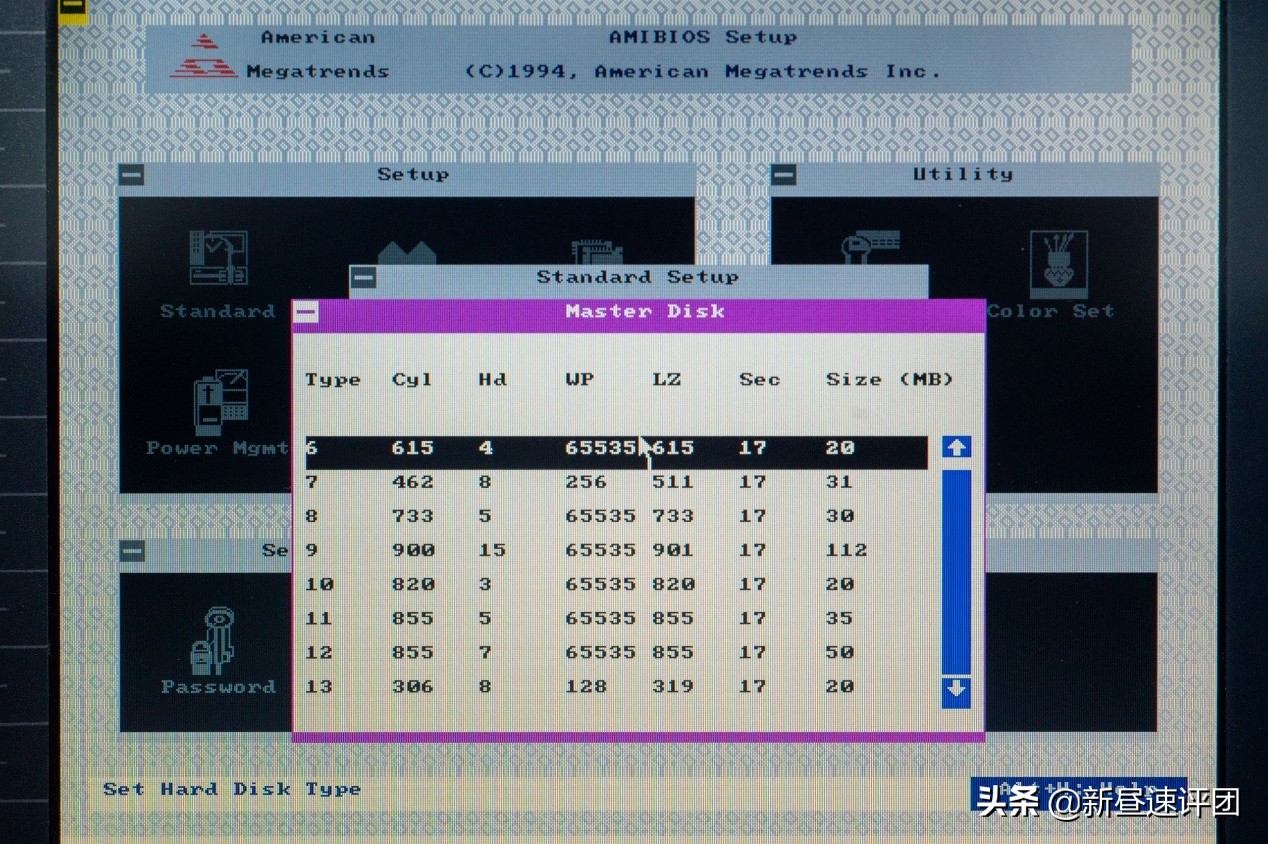Click the 31 MB size value
Viewport: 1268px width, 844px height.
(840, 483)
